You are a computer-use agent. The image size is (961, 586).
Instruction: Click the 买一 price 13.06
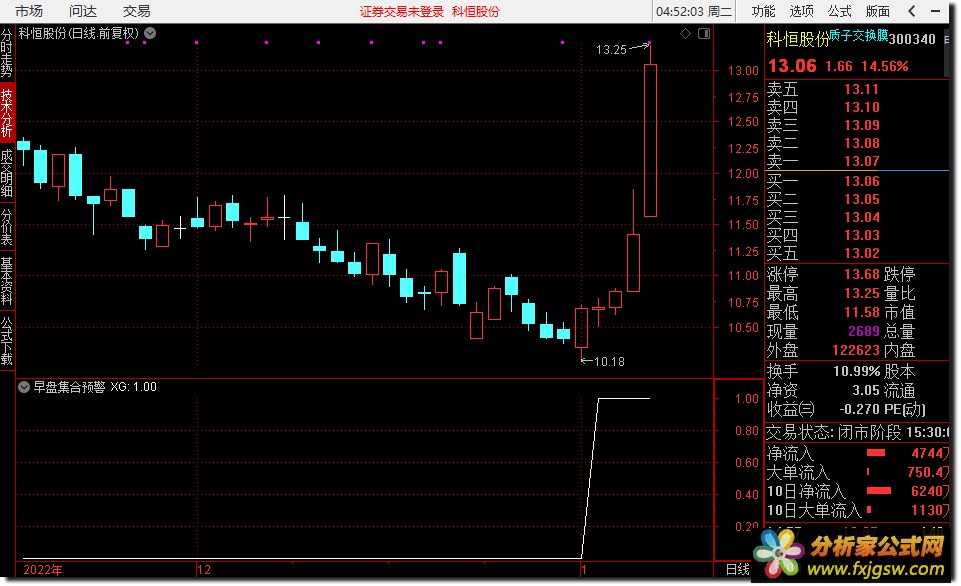[861, 181]
